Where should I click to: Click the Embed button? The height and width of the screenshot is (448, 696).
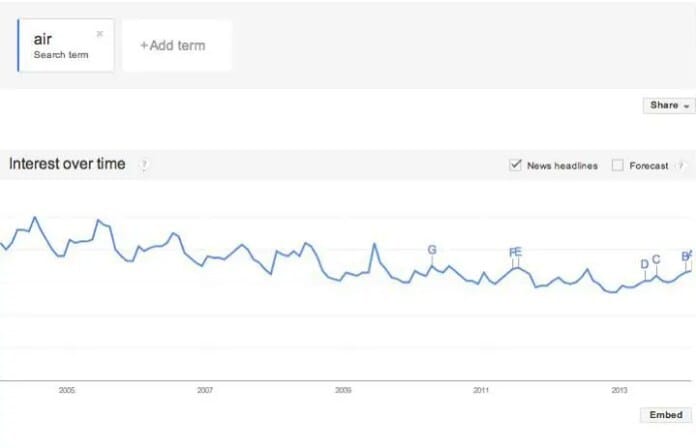pos(665,415)
